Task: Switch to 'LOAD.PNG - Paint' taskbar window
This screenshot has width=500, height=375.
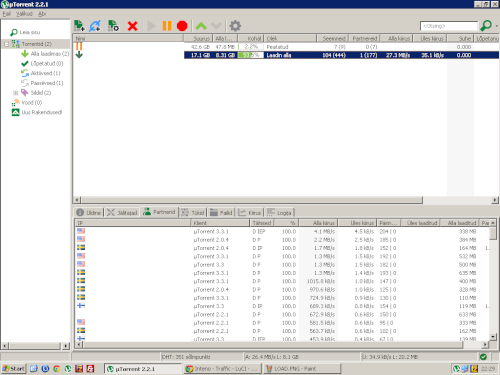Action: tap(303, 369)
